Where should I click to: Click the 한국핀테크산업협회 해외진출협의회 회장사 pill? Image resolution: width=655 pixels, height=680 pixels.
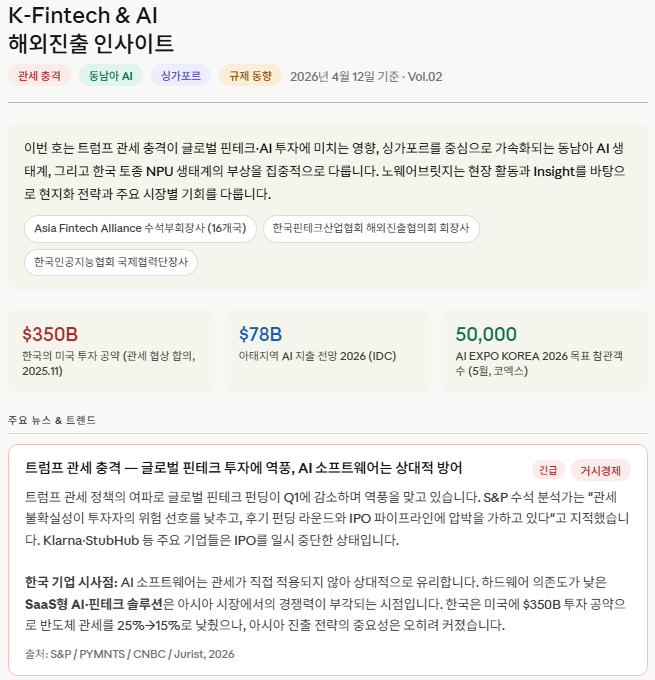pos(371,228)
